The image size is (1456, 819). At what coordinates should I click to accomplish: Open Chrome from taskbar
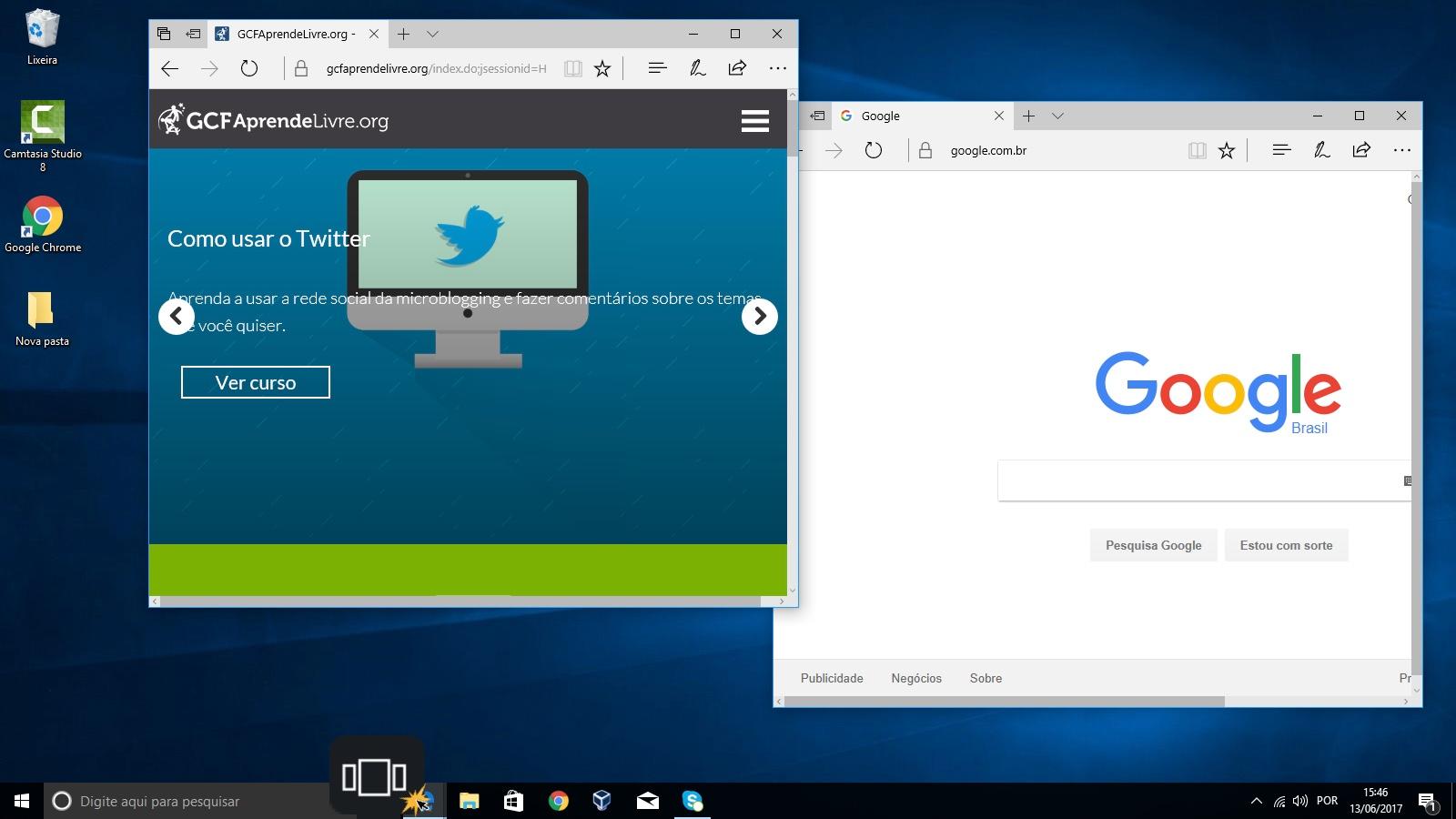[x=558, y=801]
